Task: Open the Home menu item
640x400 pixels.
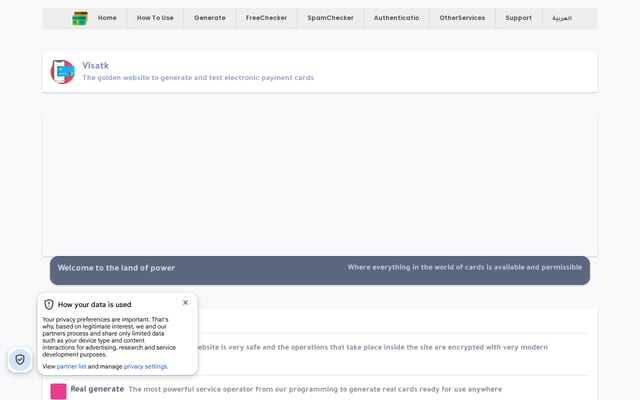Action: click(107, 18)
